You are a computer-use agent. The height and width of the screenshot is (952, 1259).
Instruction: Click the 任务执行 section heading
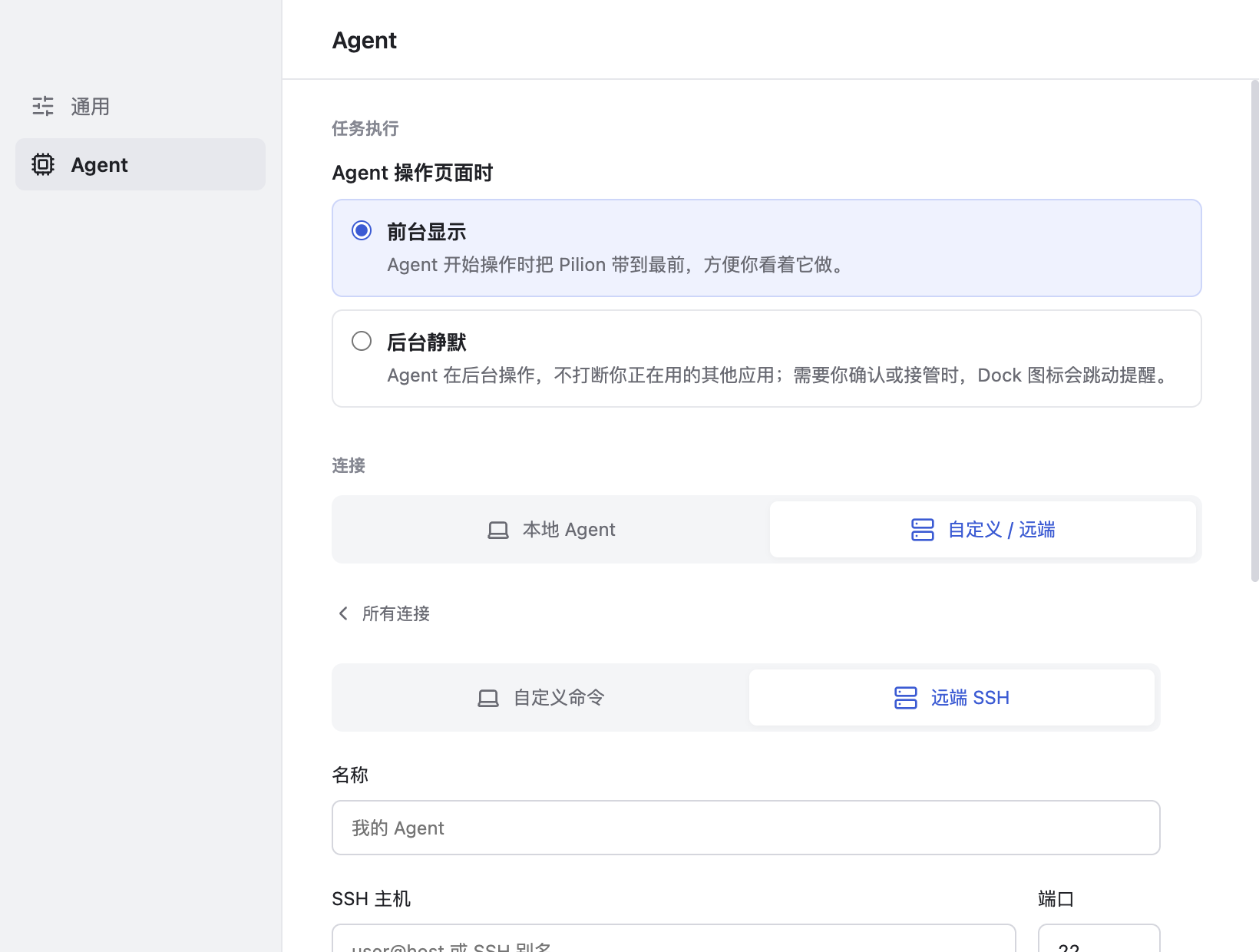(365, 128)
